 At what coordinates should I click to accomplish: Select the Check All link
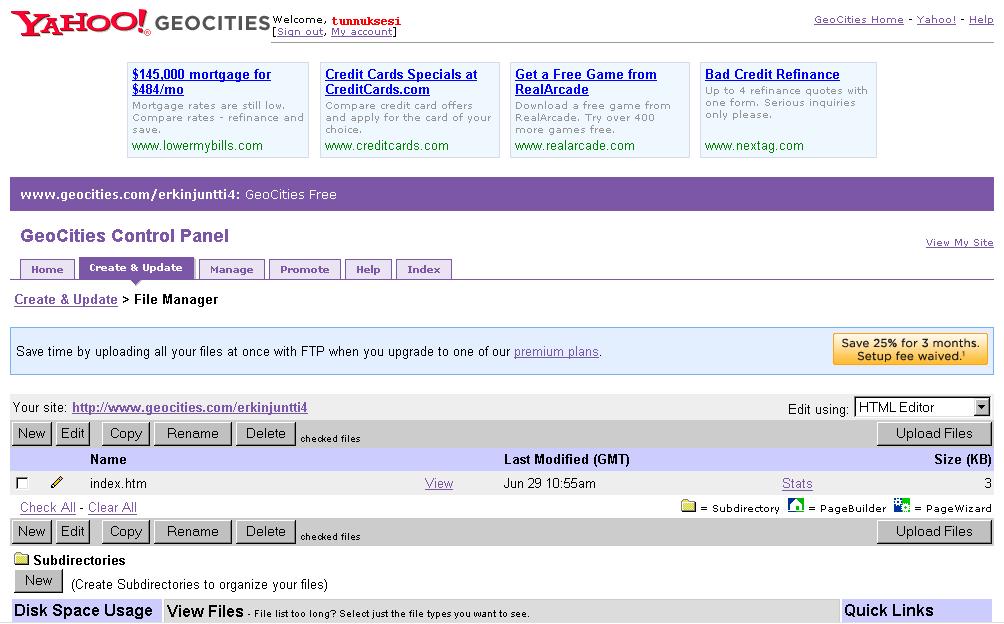coord(47,507)
